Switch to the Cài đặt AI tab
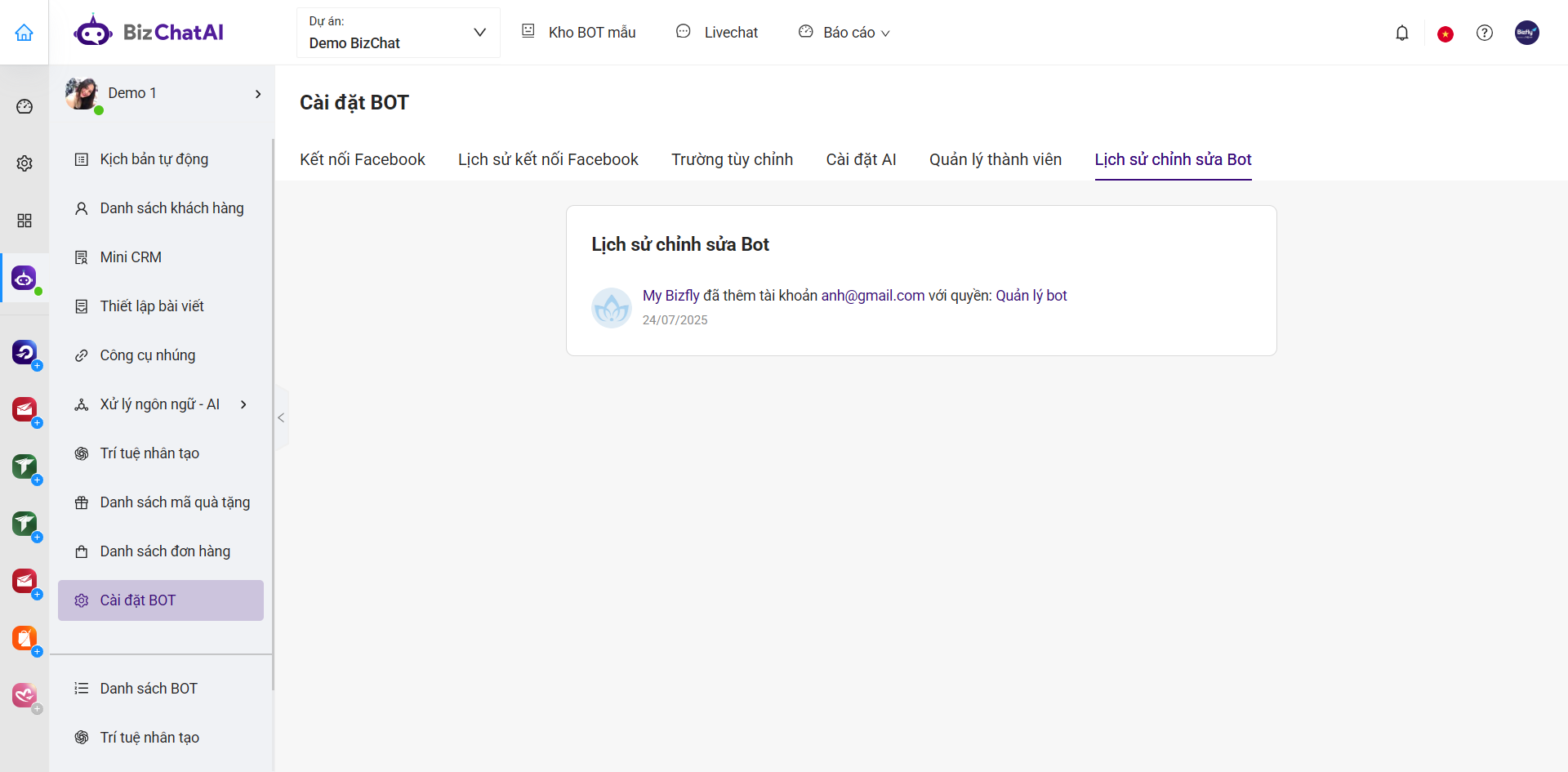The image size is (1568, 772). (861, 159)
